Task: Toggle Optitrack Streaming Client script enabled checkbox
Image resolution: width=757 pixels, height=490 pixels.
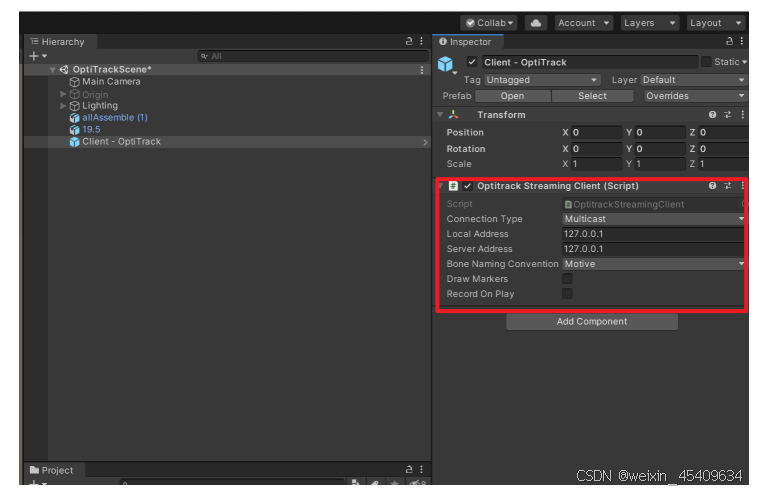Action: [x=467, y=186]
